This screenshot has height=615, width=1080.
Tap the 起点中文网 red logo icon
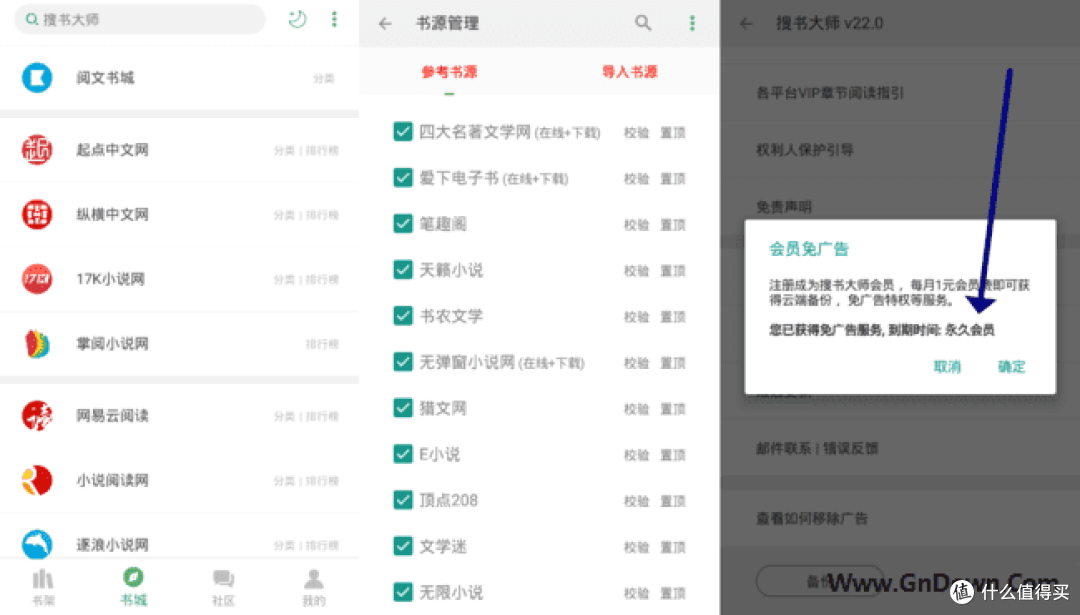pos(37,149)
